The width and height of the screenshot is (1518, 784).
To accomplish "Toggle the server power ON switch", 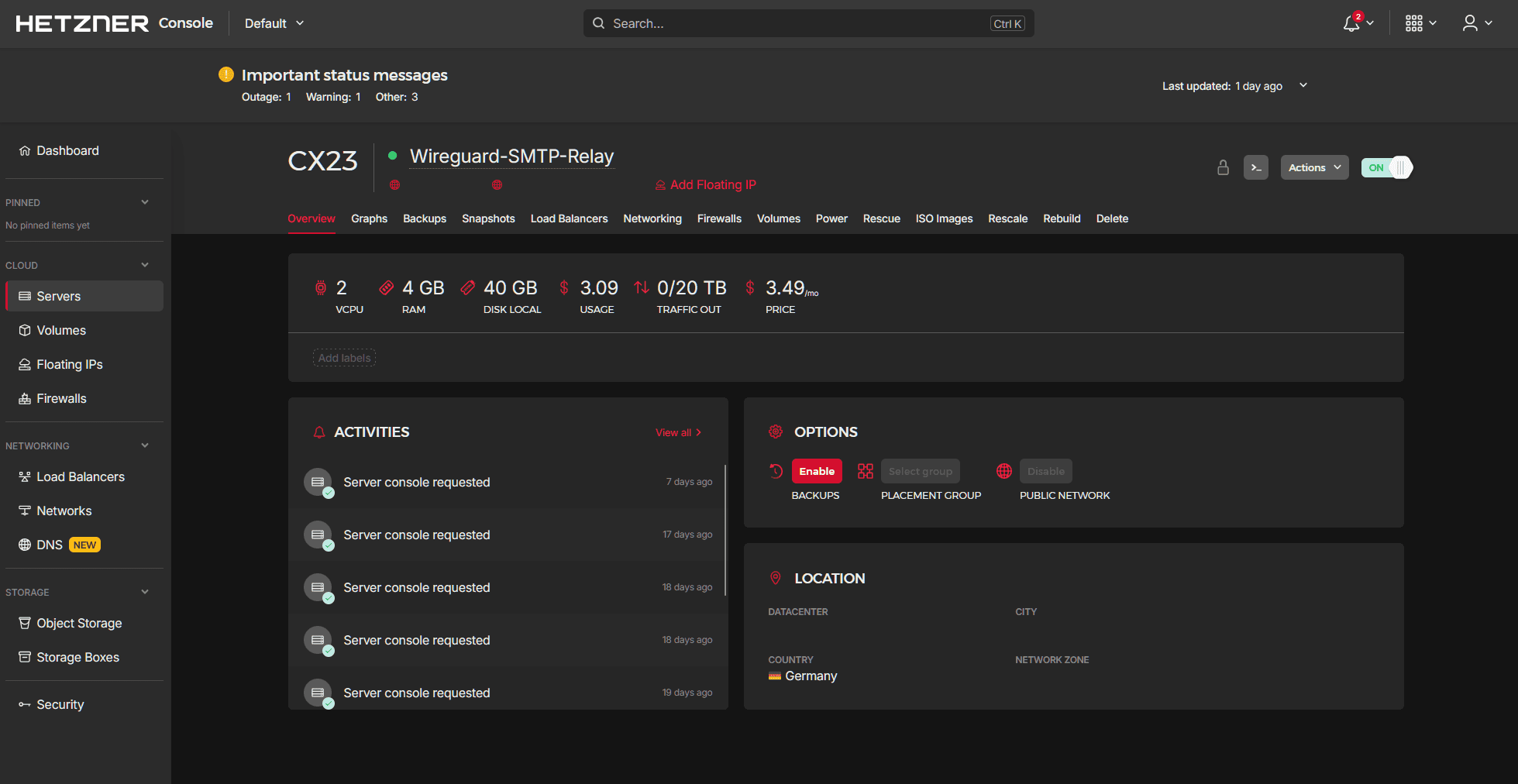I will pos(1386,167).
